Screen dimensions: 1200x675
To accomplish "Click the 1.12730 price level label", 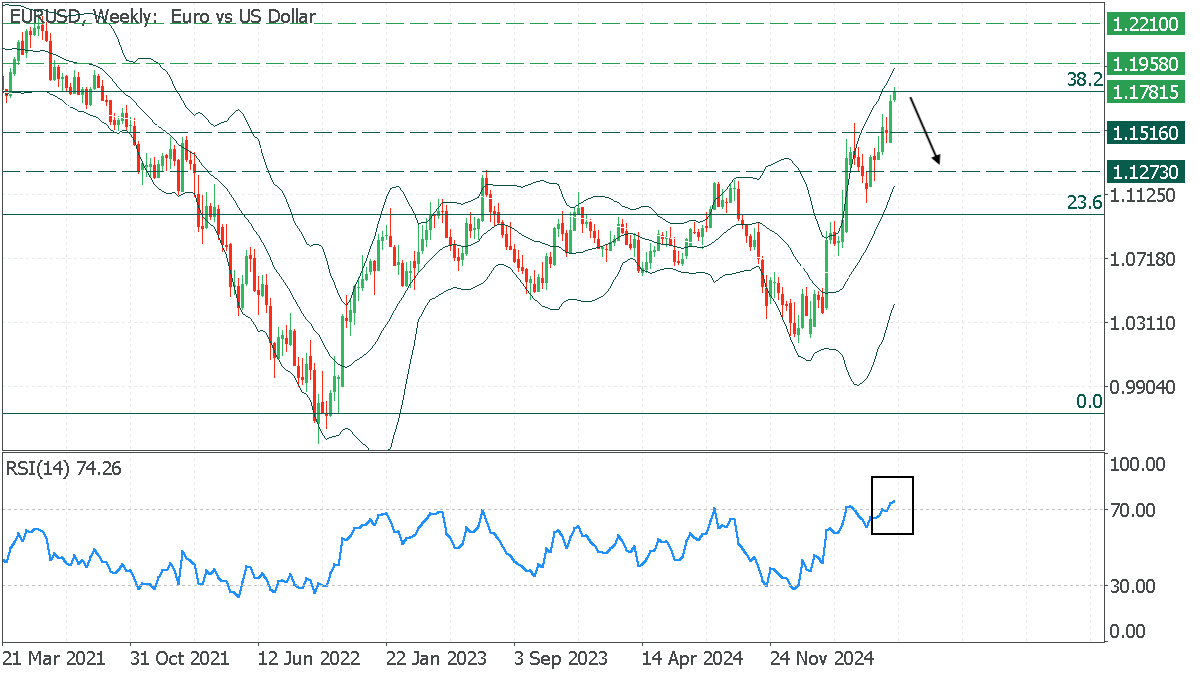I will pos(1146,171).
